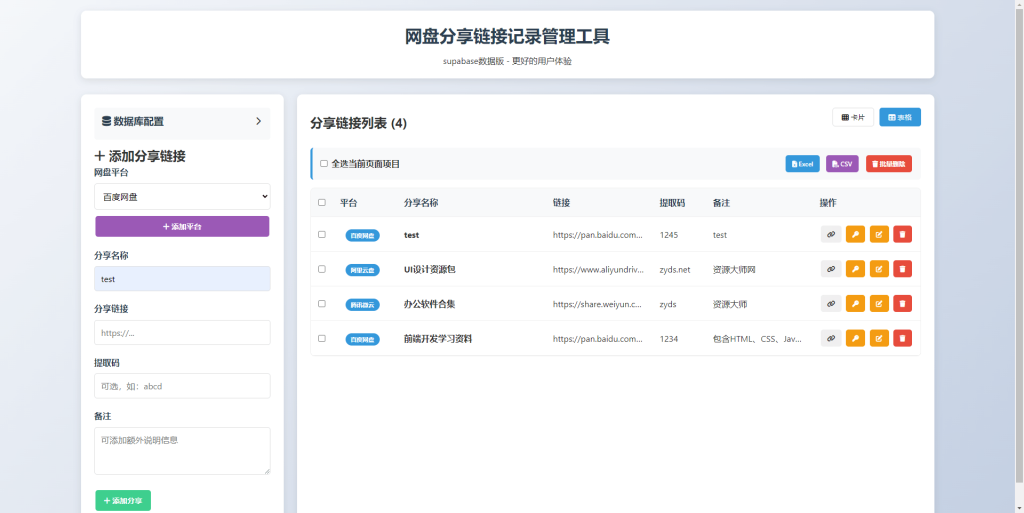1024x513 pixels.
Task: Expand 数据库配置 section with chevron arrow
Action: point(258,121)
